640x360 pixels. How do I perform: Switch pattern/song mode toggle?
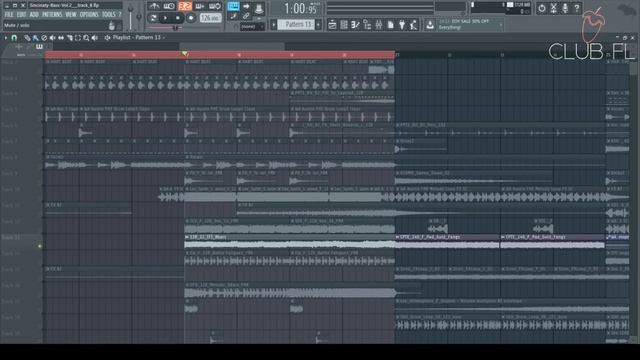pos(153,18)
